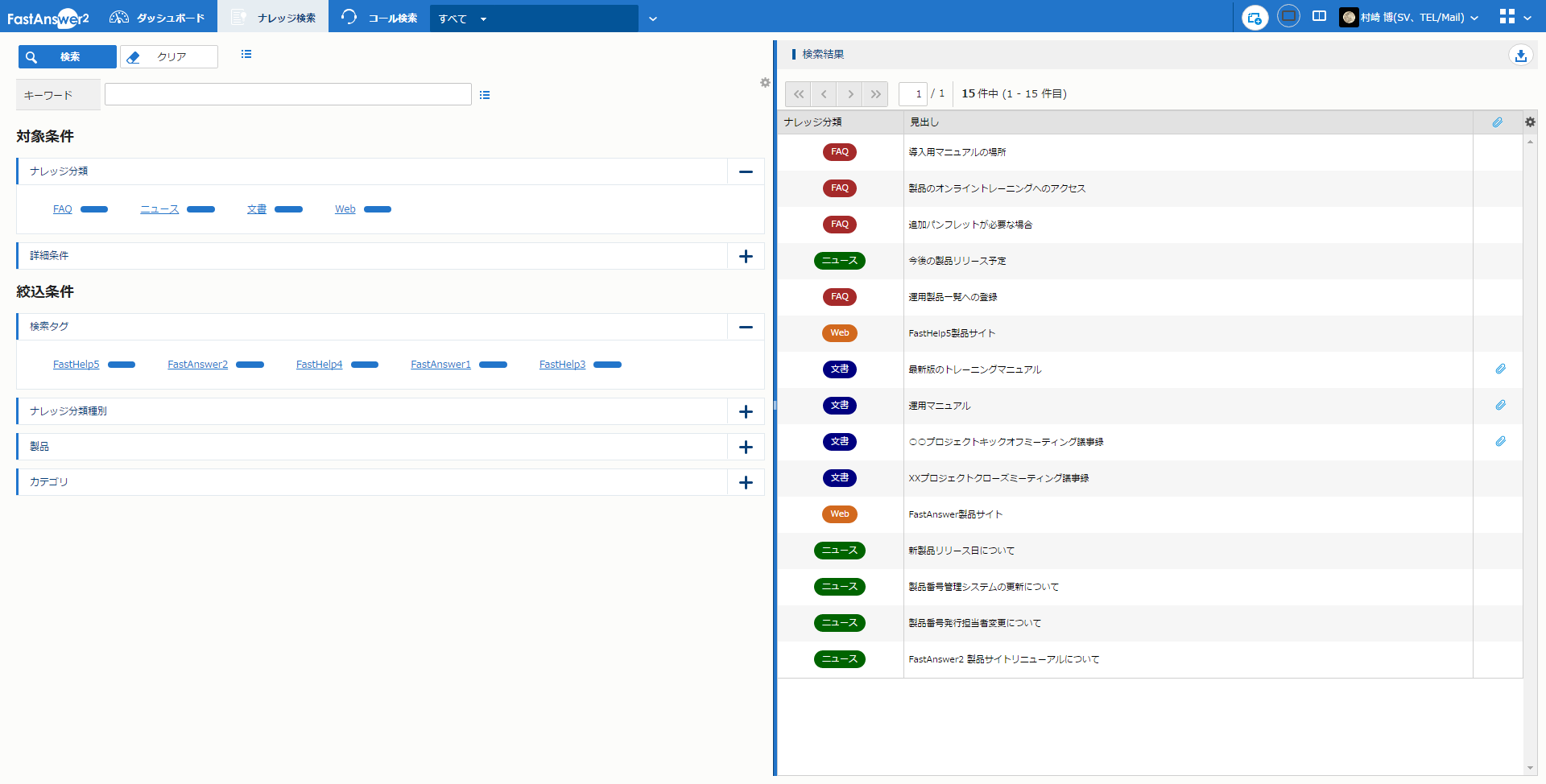The width and height of the screenshot is (1546, 784).
Task: Expand the カテゴリ filter section
Action: click(x=746, y=482)
